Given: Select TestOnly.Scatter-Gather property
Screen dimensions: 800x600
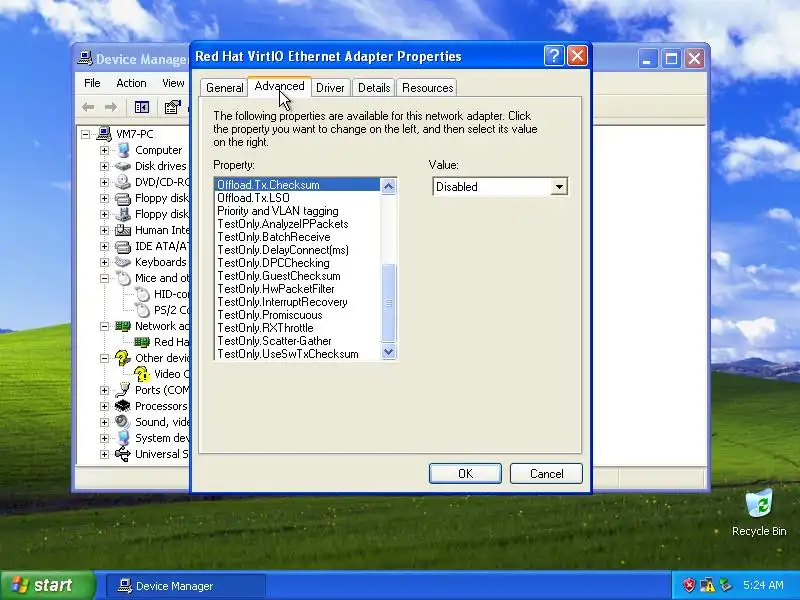Looking at the screenshot, I should [297, 341].
